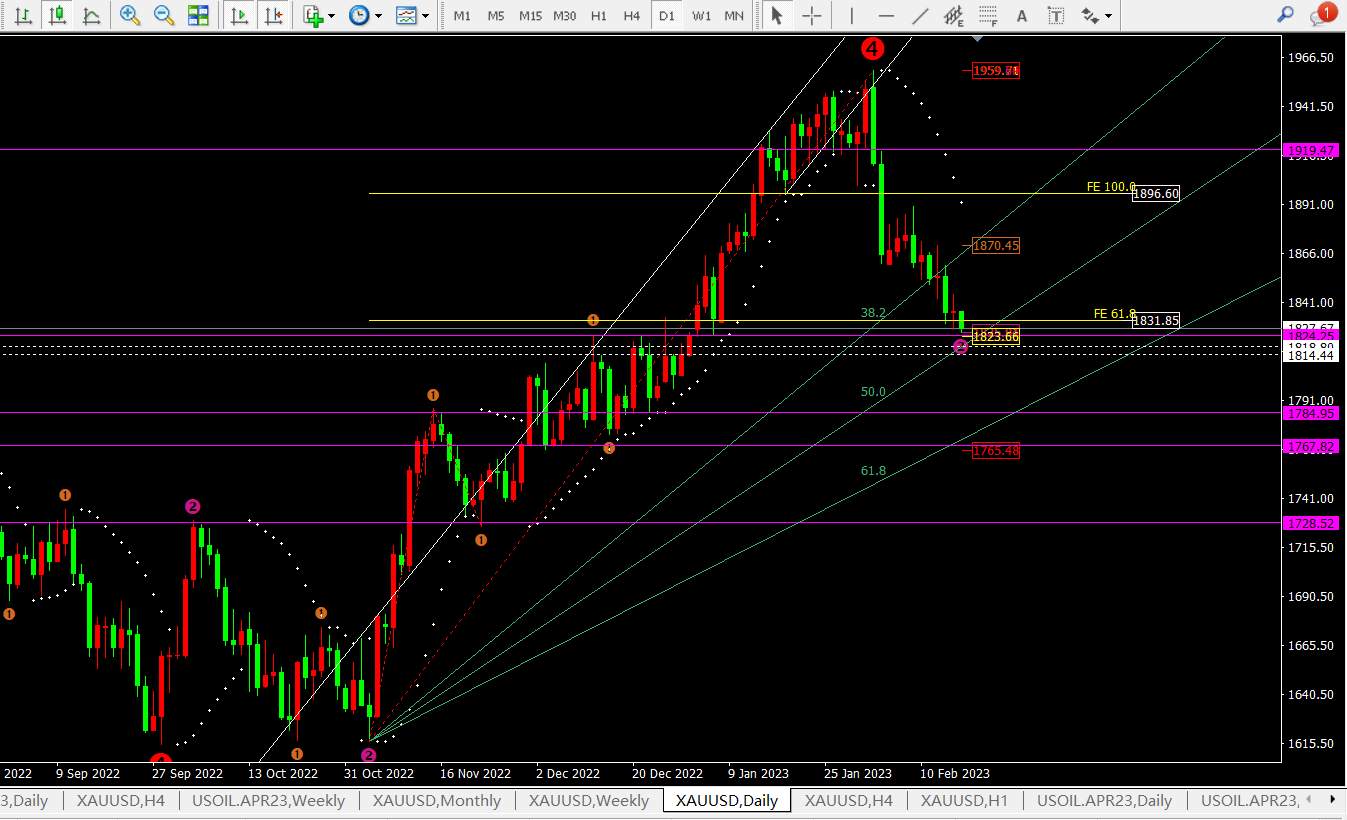The image size is (1347, 820).
Task: Select the active XAUUSD,Daily chart tab
Action: 726,800
